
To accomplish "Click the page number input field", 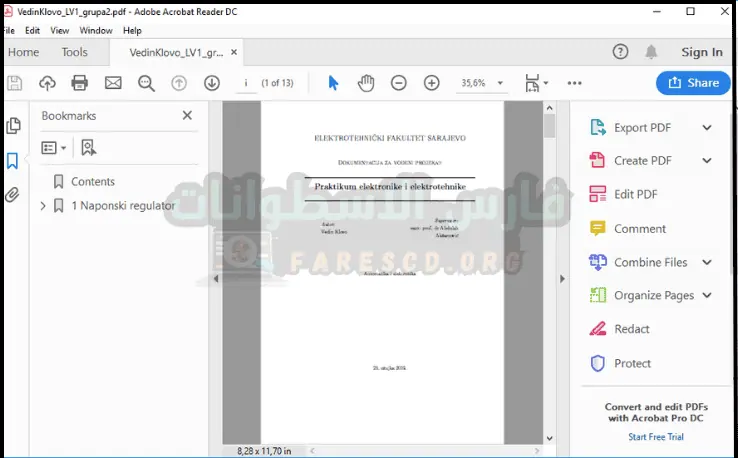I will [x=245, y=83].
